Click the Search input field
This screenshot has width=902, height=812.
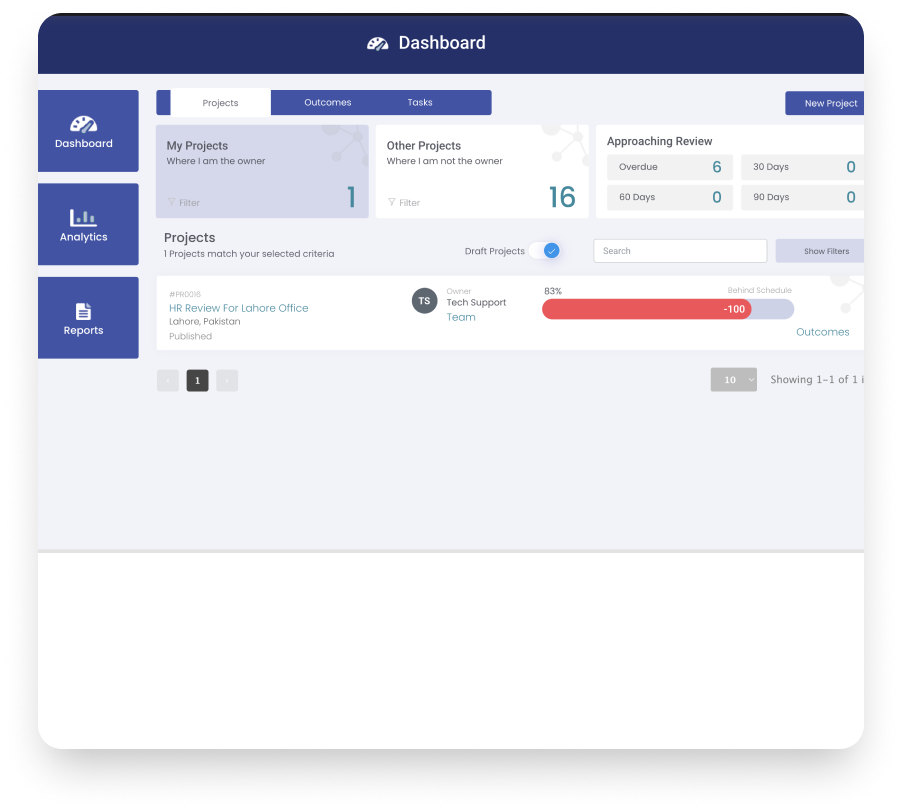[x=680, y=251]
